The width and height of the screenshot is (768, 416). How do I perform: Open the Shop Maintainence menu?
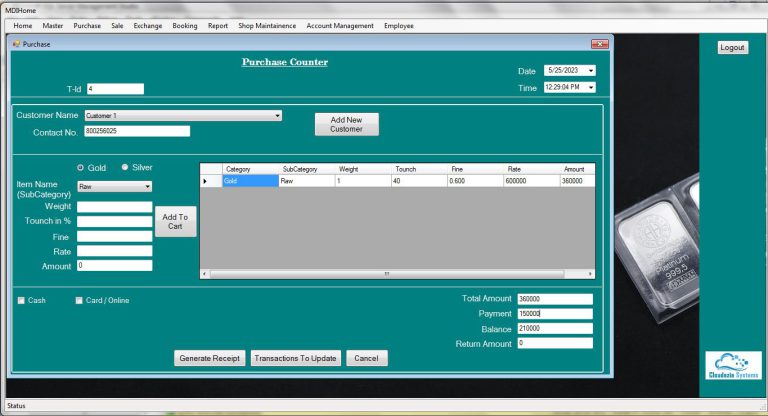coord(267,25)
